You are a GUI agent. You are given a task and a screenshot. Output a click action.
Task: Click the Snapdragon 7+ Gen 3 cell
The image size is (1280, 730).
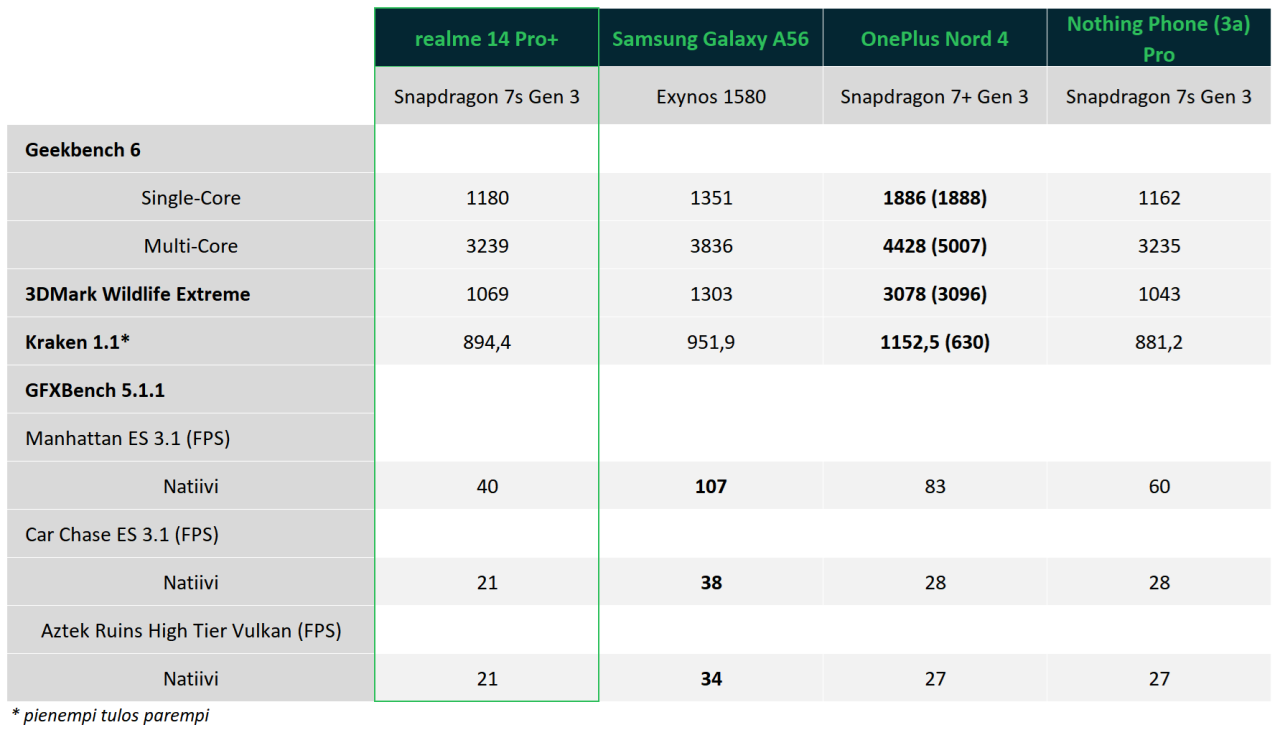[935, 97]
